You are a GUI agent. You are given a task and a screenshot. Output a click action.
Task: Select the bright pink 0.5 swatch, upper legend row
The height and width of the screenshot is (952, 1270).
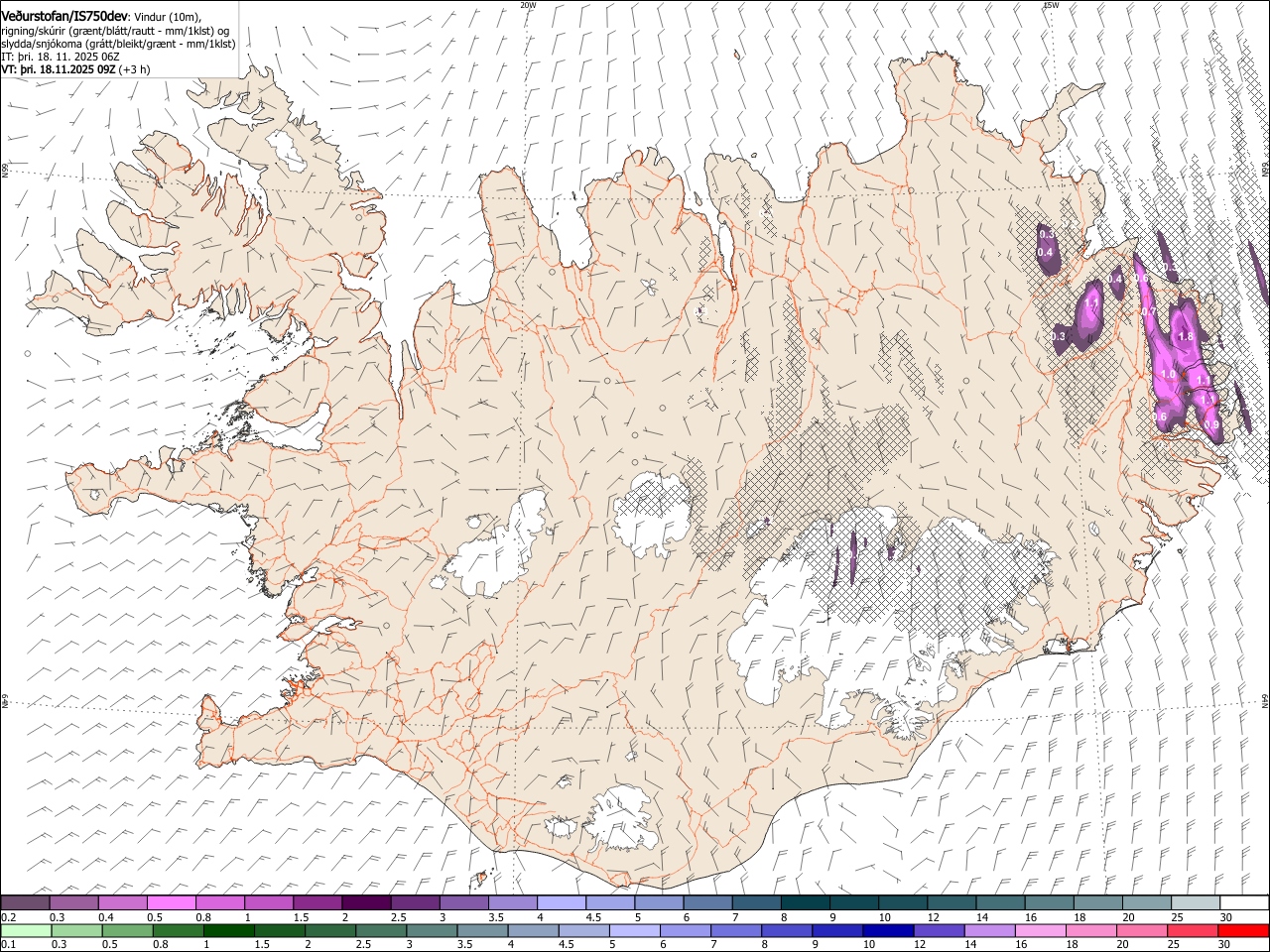pyautogui.click(x=172, y=903)
